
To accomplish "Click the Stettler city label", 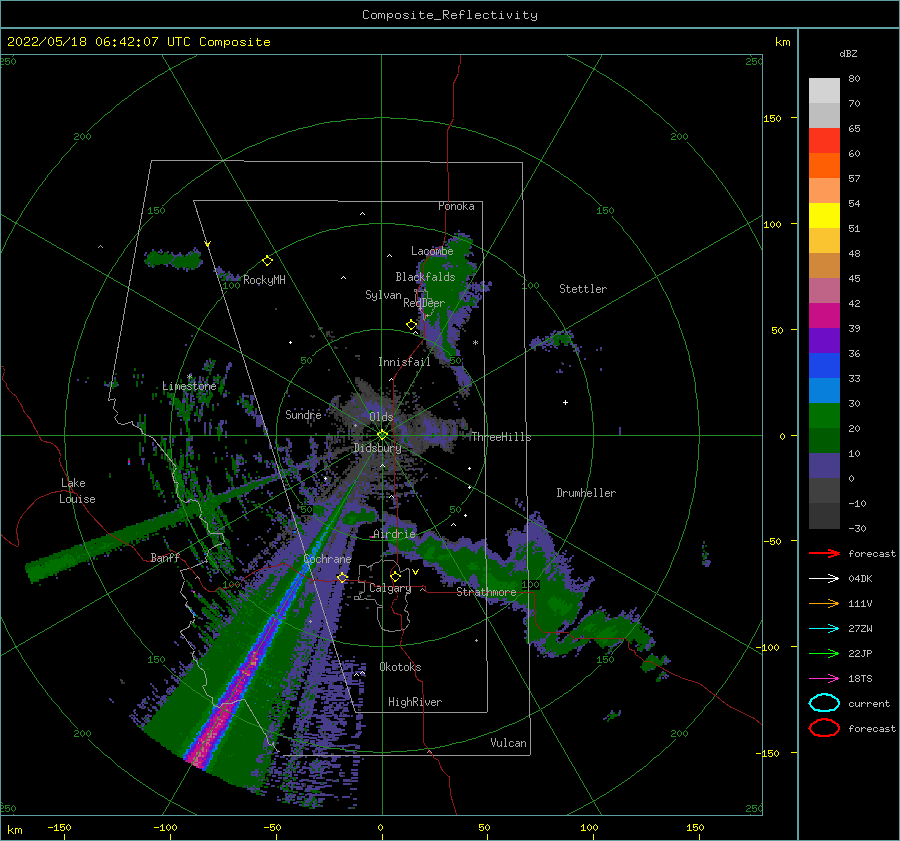I will click(x=583, y=289).
